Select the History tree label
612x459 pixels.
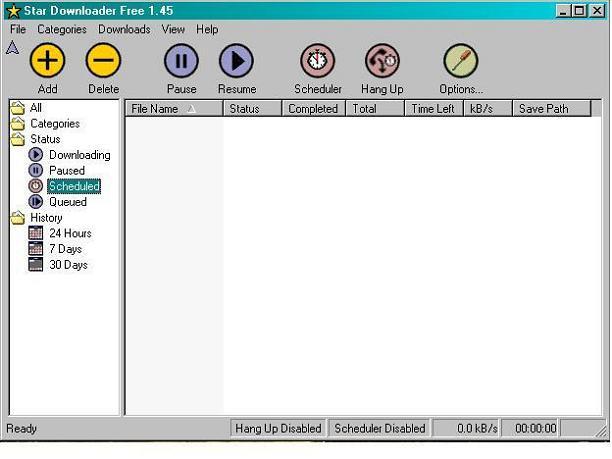(46, 218)
